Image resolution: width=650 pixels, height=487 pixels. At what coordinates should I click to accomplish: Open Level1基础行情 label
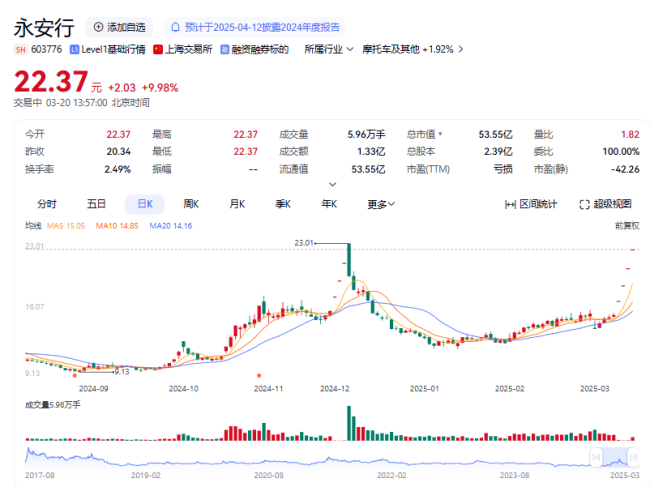click(113, 50)
